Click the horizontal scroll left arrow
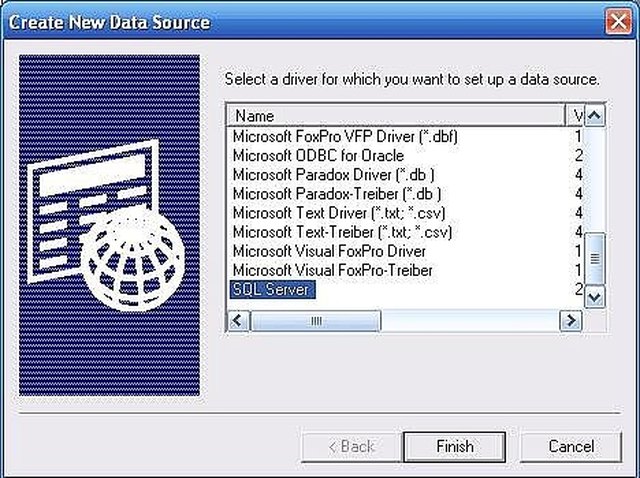640x478 pixels. click(238, 320)
